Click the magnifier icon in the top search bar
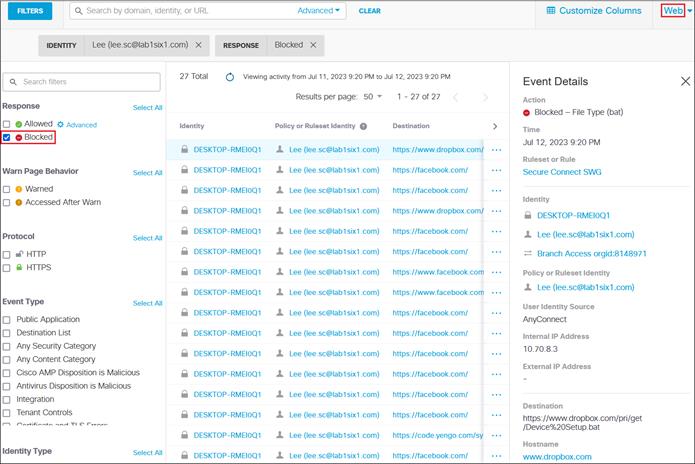Screen dimensions: 695x464 point(78,11)
